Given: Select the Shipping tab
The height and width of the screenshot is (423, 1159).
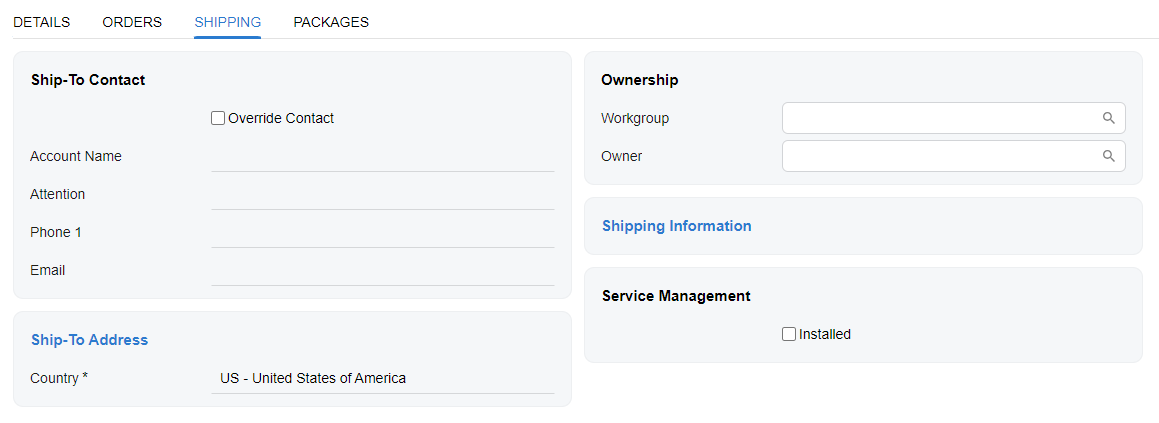Looking at the screenshot, I should [x=228, y=22].
